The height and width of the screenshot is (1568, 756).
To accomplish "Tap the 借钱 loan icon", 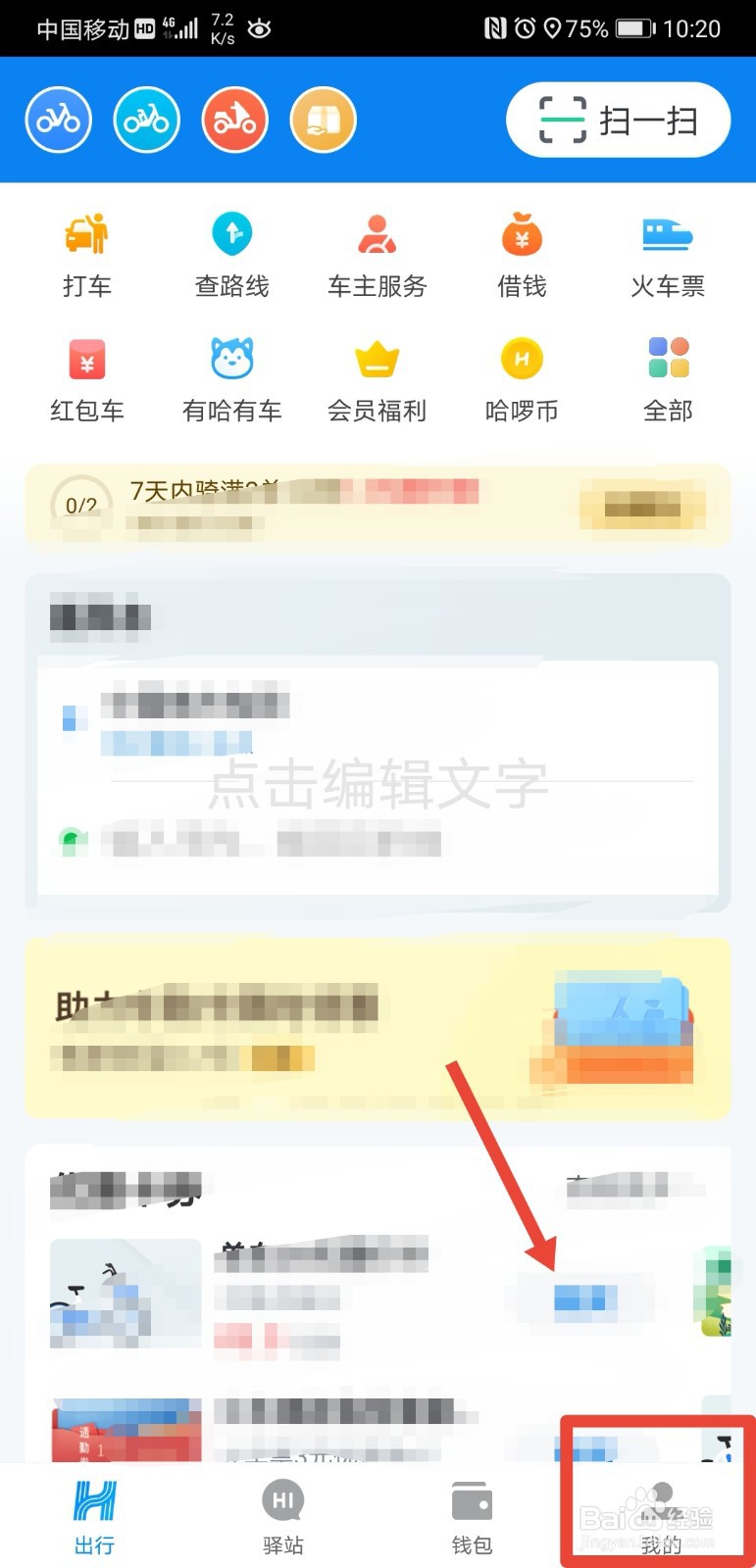I will coord(523,254).
